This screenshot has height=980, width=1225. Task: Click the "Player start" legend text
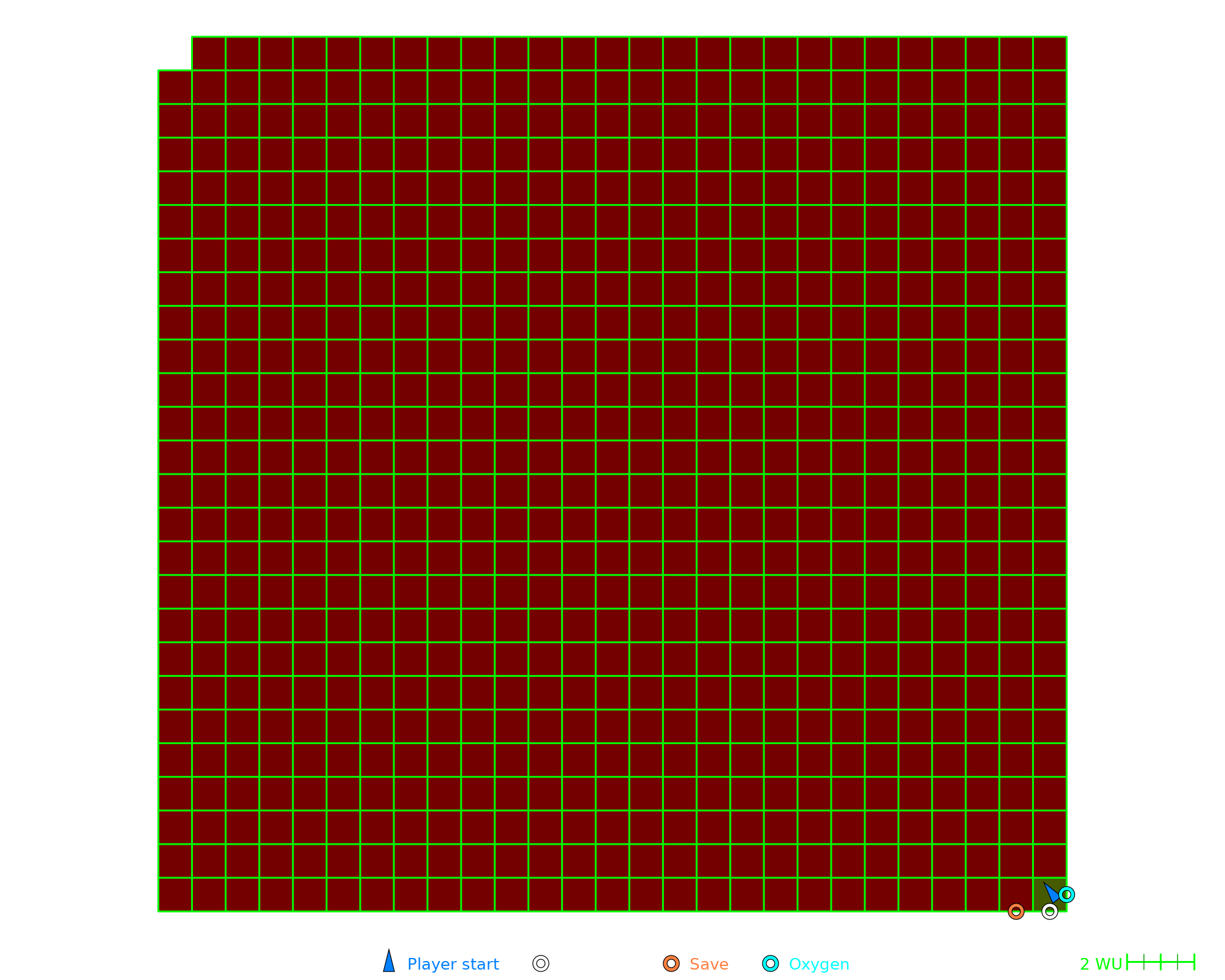pos(453,964)
